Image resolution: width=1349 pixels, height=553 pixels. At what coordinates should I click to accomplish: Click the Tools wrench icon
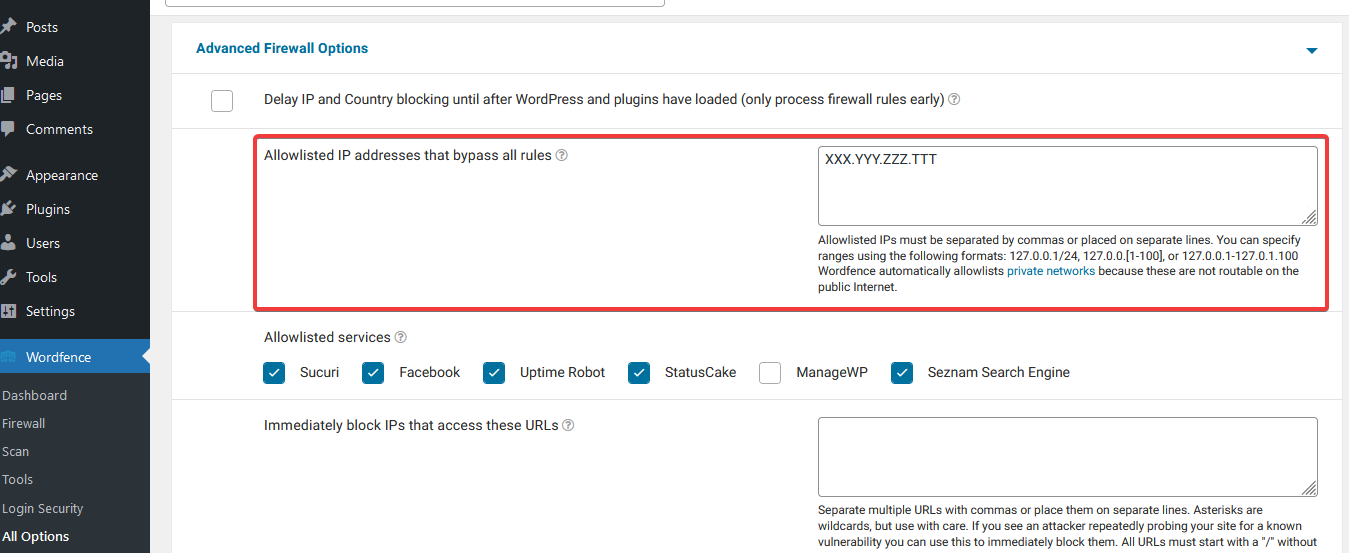(x=8, y=277)
